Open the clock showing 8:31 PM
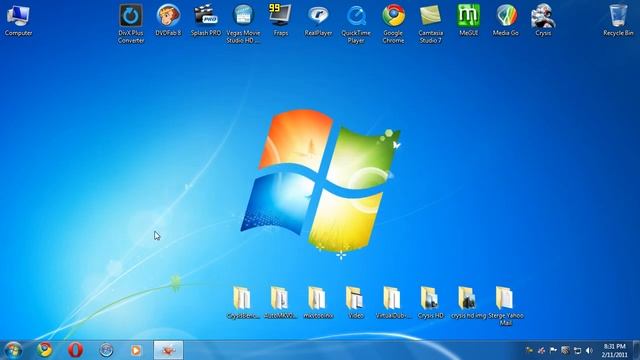The image size is (640, 360). point(614,350)
